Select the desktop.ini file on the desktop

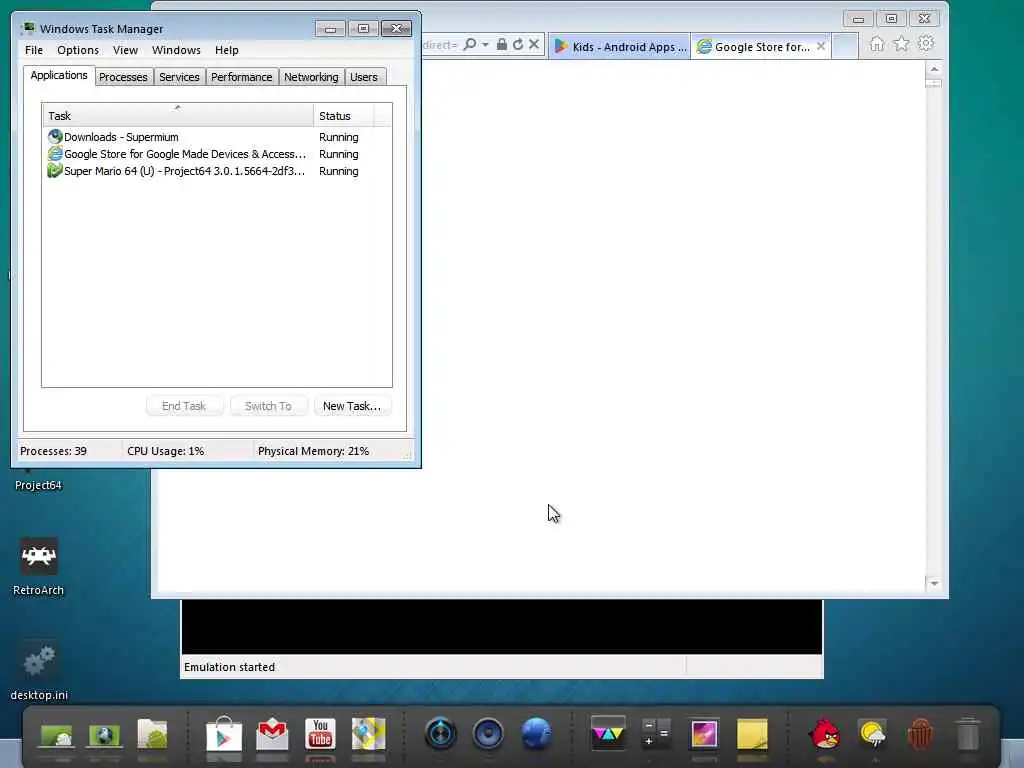pyautogui.click(x=39, y=671)
